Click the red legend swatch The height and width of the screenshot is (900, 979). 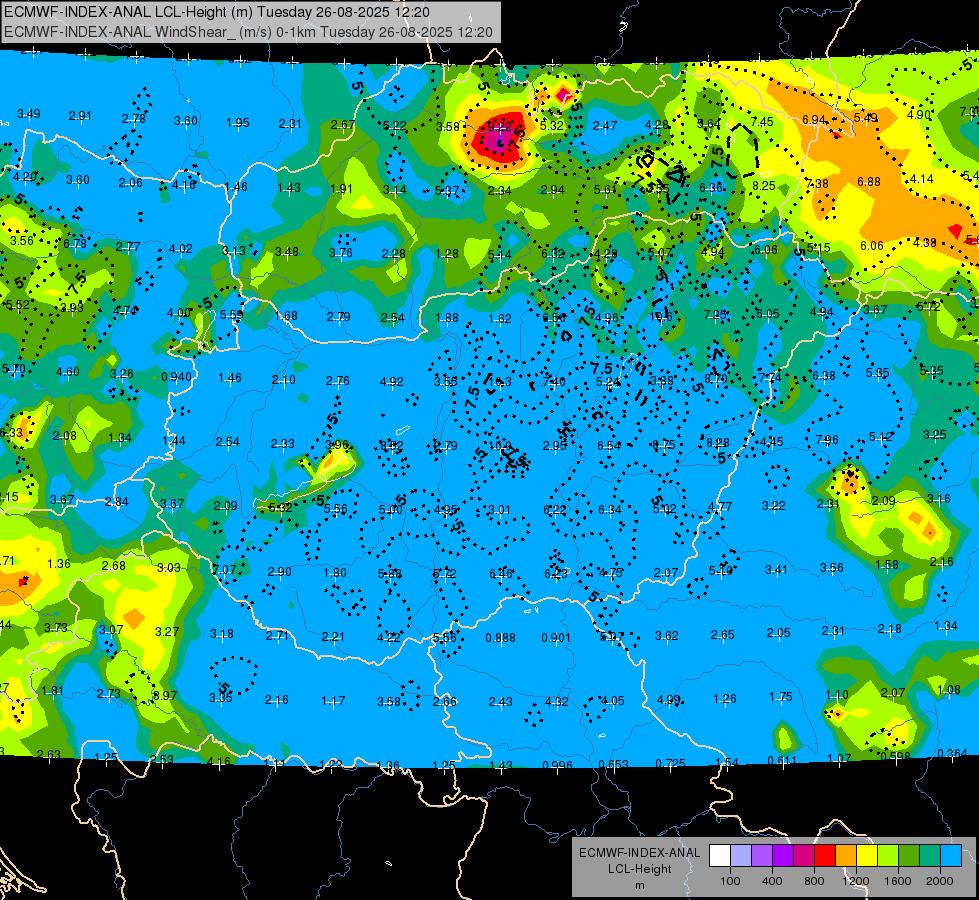click(825, 856)
